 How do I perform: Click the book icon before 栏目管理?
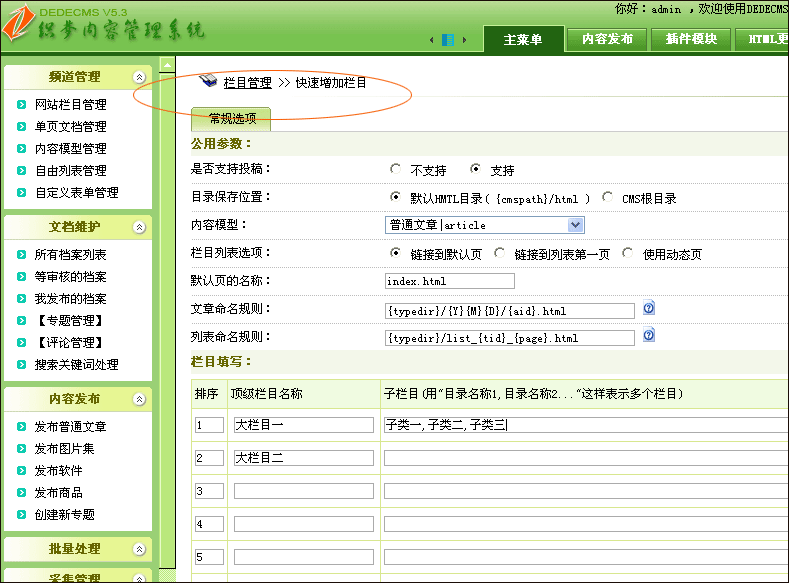(208, 81)
